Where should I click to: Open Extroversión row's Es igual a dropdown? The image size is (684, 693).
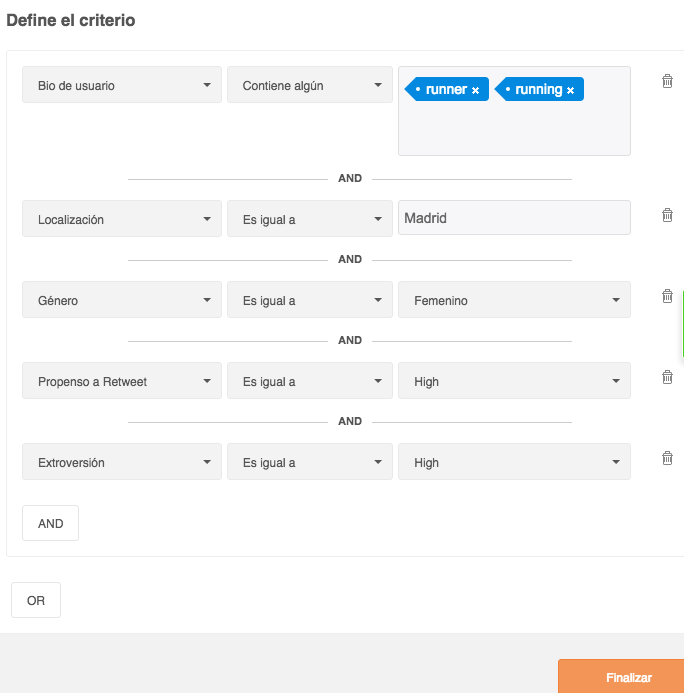[310, 461]
